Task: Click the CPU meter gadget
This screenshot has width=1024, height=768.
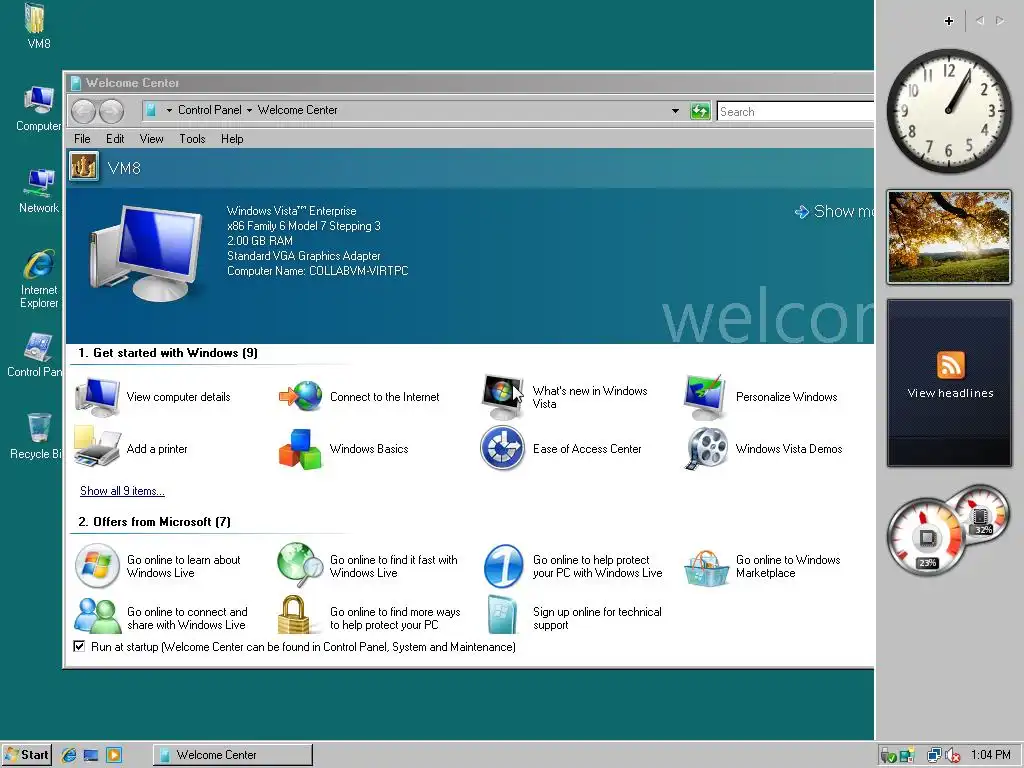Action: click(x=948, y=530)
